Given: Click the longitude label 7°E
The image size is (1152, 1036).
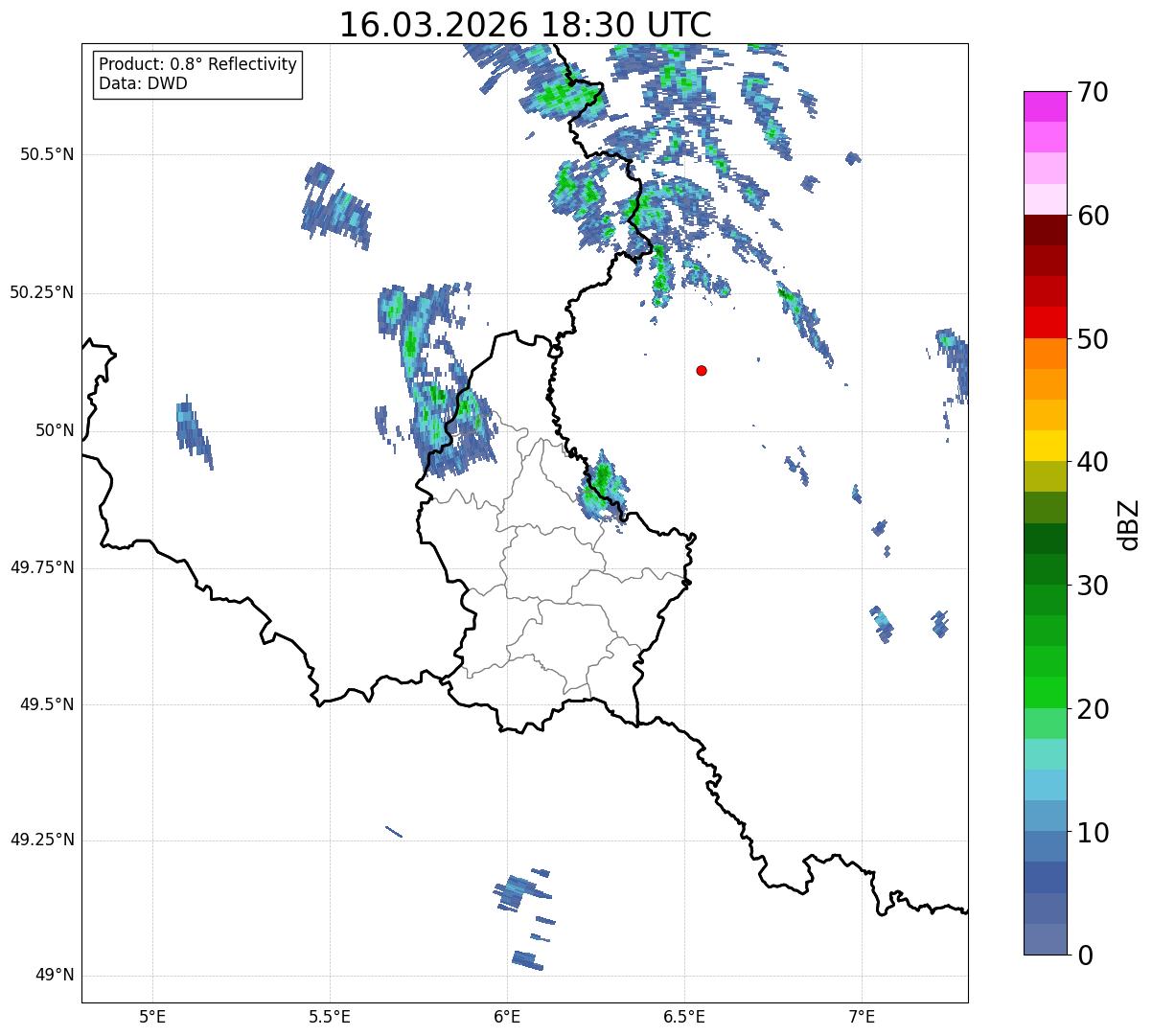Looking at the screenshot, I should coord(862,1017).
